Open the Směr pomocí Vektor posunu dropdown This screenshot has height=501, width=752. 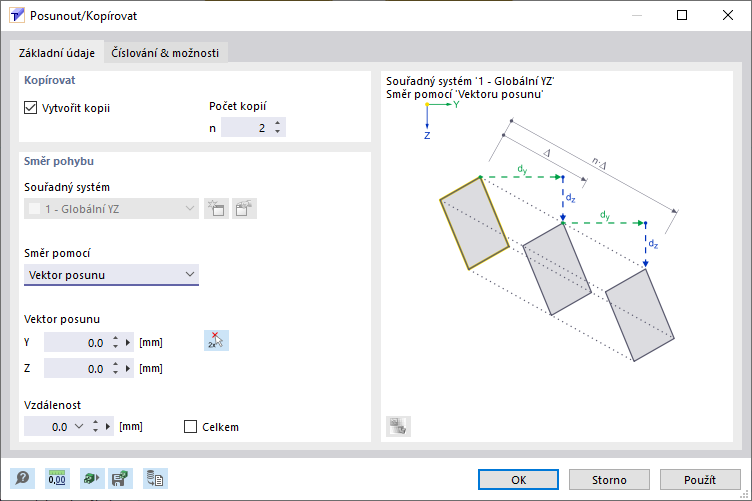click(111, 275)
